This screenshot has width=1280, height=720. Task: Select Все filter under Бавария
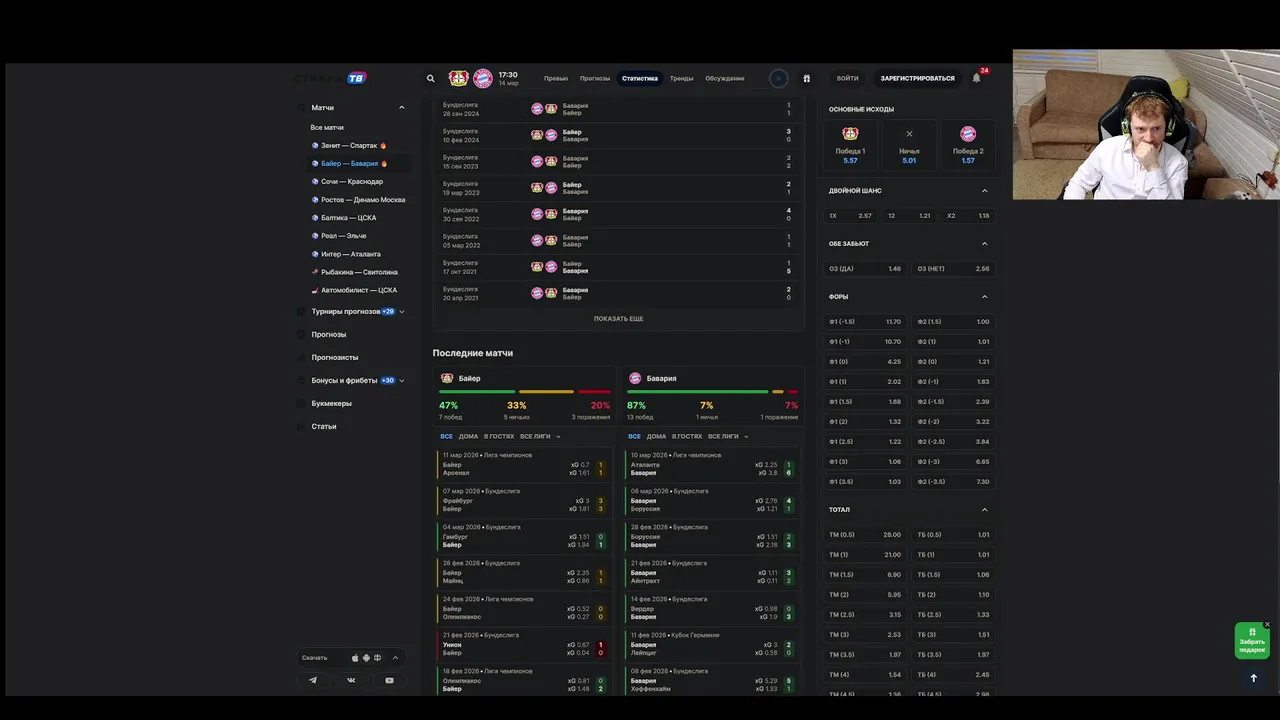point(634,436)
